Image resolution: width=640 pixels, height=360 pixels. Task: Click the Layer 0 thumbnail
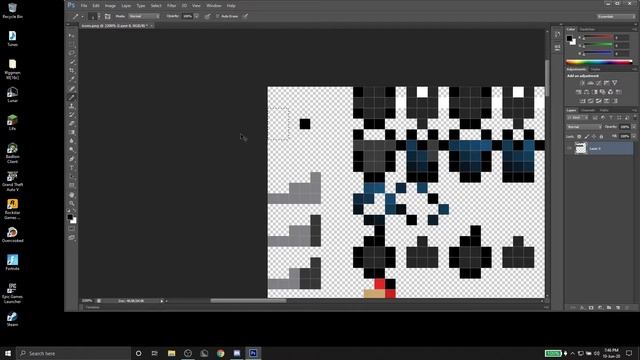coord(580,149)
